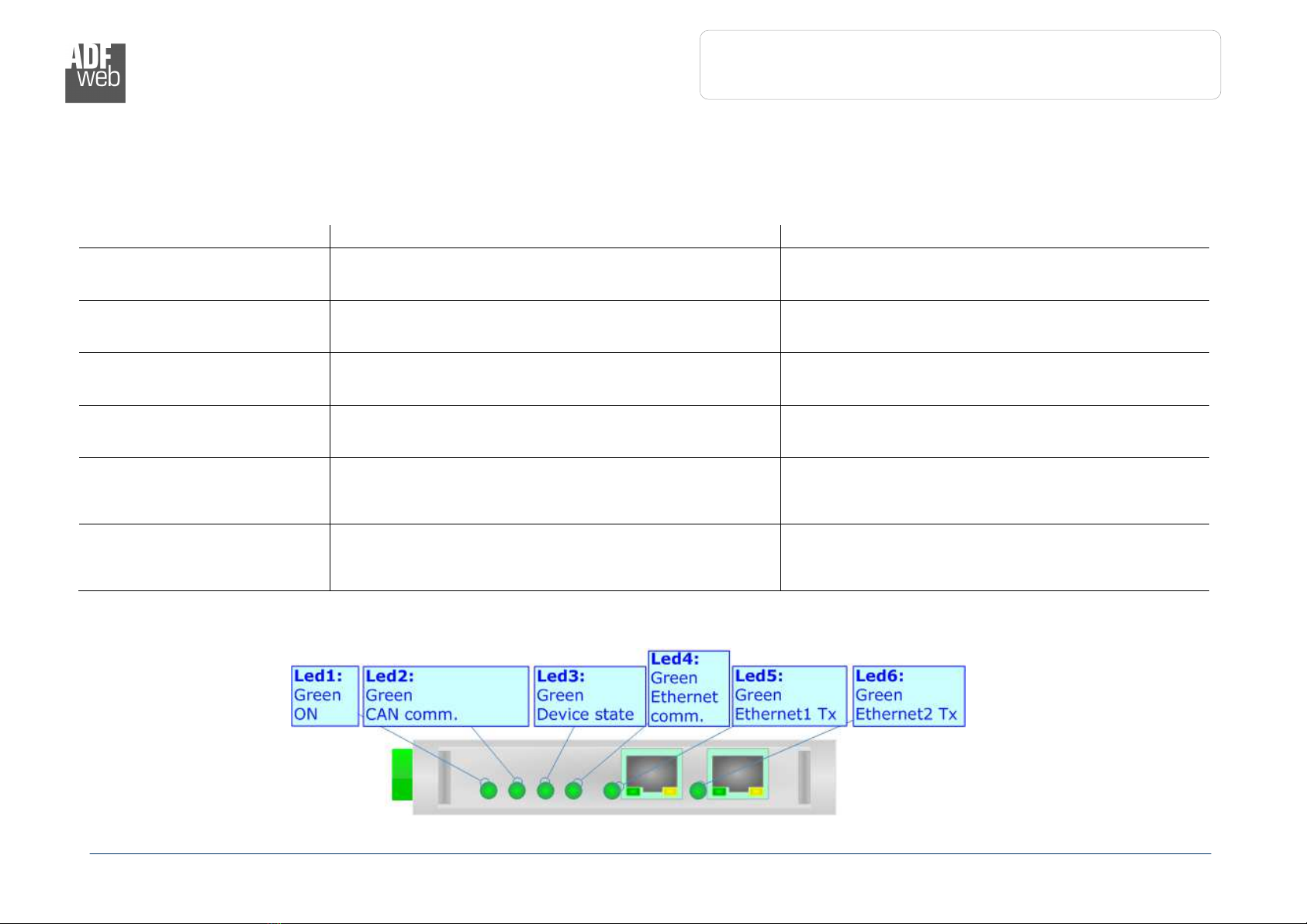1307x924 pixels.
Task: Select the 'Led4:' heading
Action: tap(675, 659)
